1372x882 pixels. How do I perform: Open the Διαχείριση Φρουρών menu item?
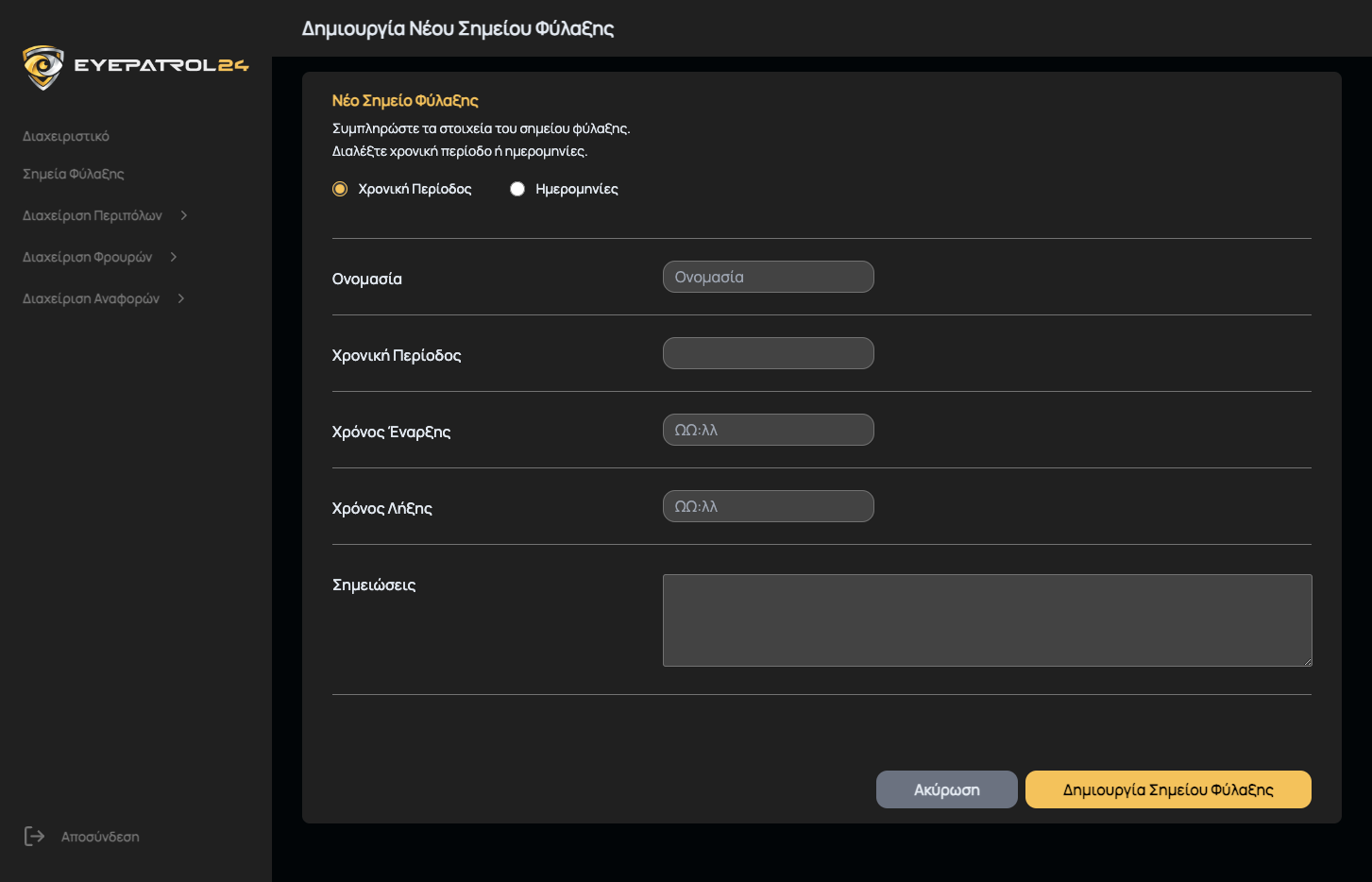tap(88, 257)
